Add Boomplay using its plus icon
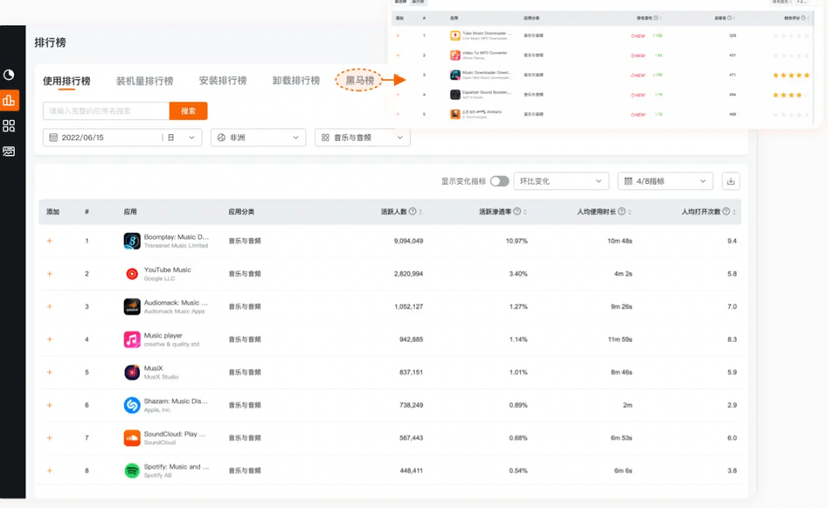The image size is (828, 508). tap(50, 241)
